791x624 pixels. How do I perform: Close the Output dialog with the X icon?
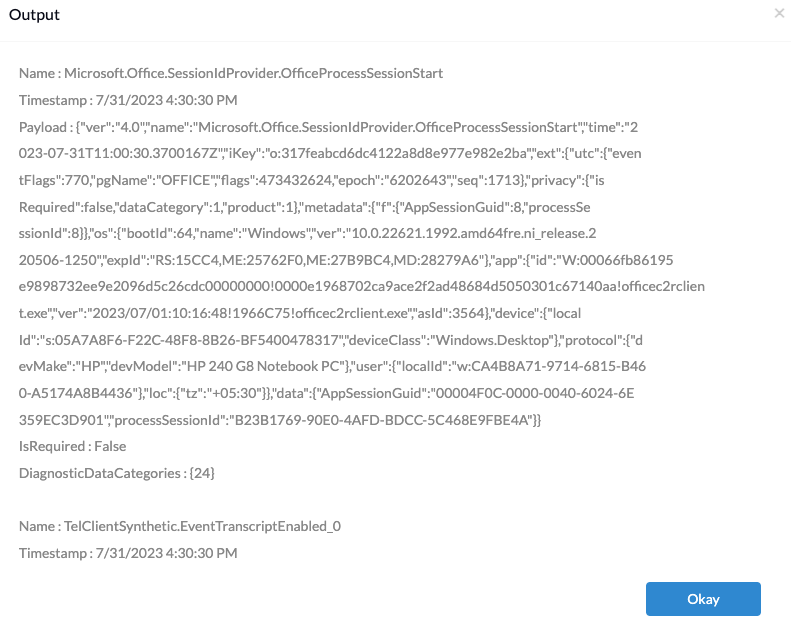click(x=779, y=14)
